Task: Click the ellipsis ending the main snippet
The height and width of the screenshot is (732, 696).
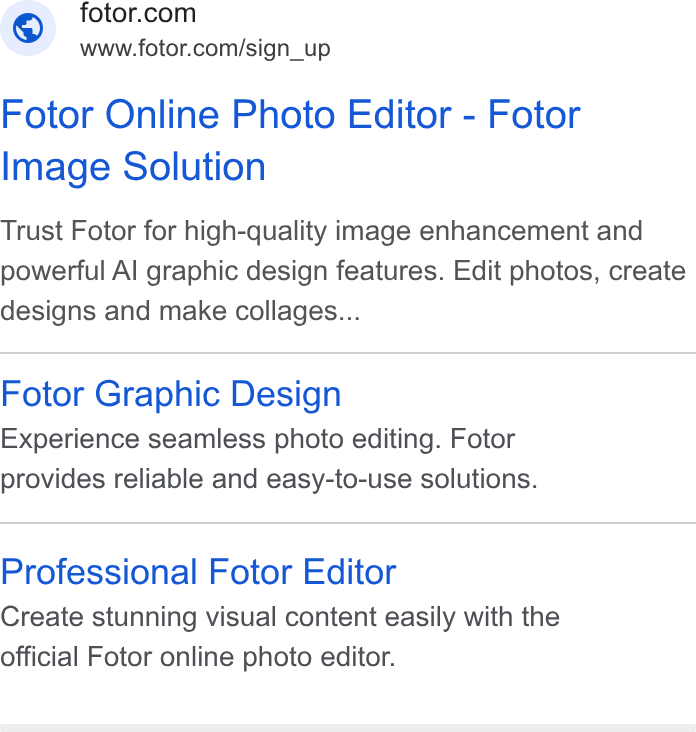Action: pyautogui.click(x=350, y=318)
